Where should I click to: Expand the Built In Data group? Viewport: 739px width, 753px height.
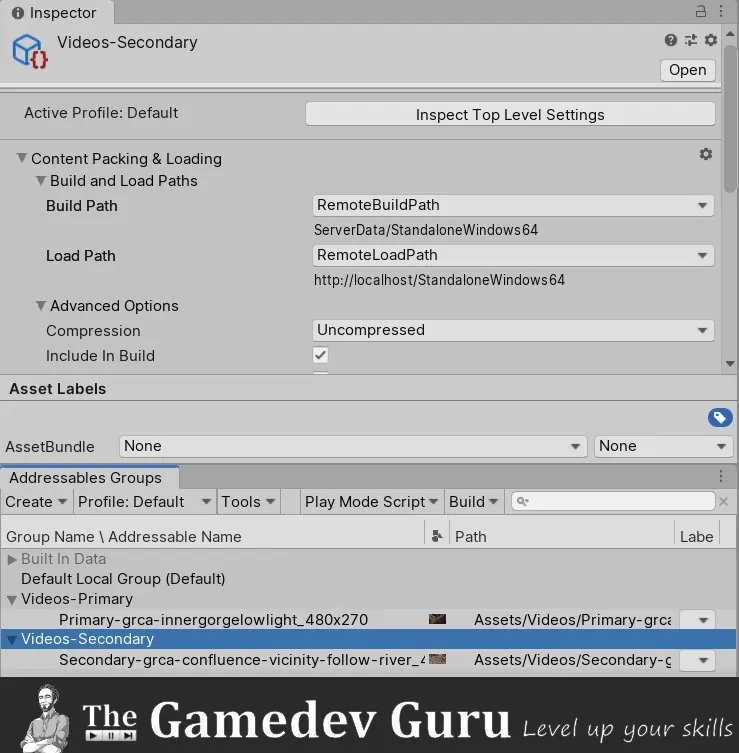(x=12, y=559)
